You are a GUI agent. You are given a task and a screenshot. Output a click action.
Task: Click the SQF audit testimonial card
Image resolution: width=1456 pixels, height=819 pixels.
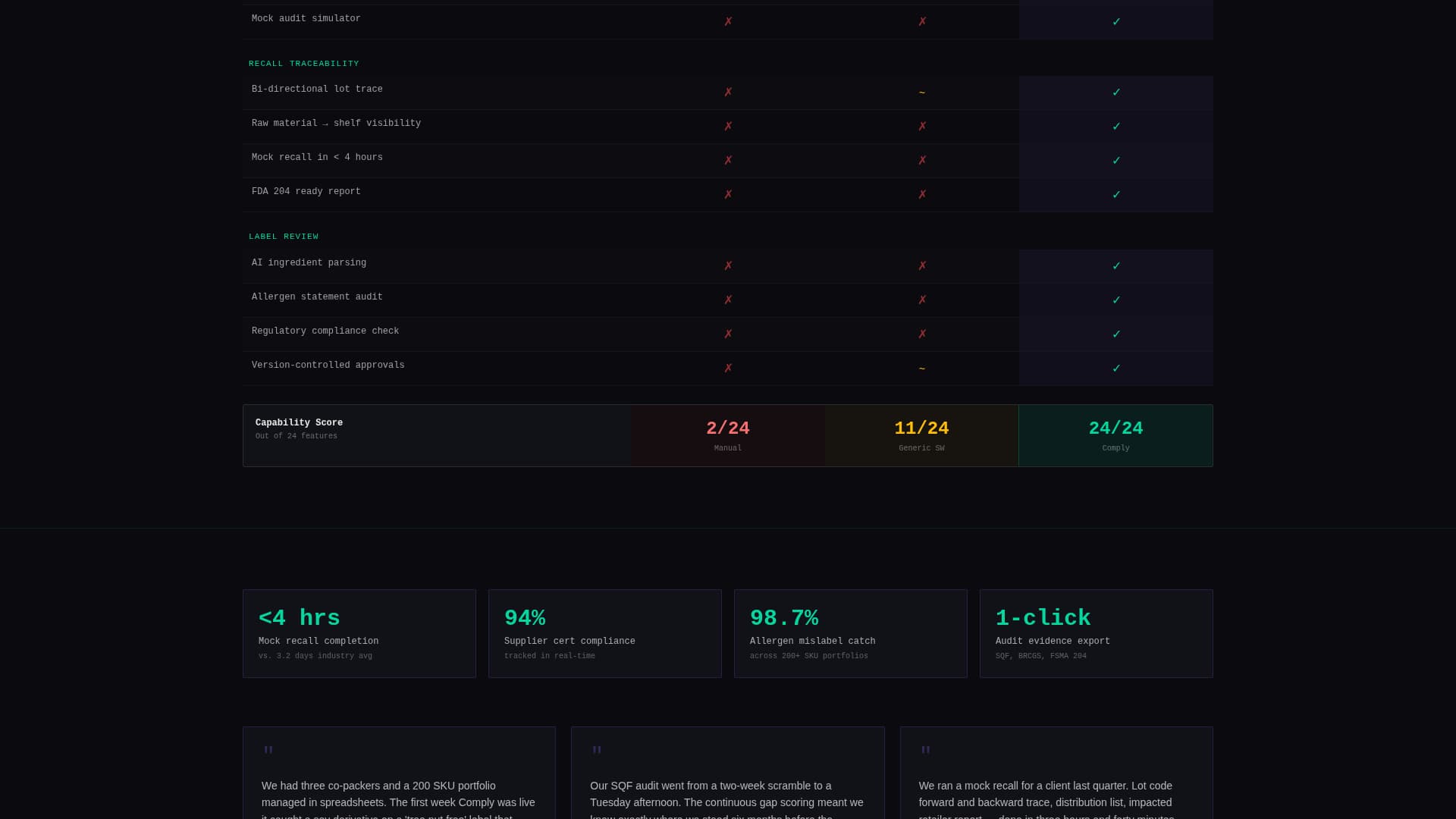[728, 773]
